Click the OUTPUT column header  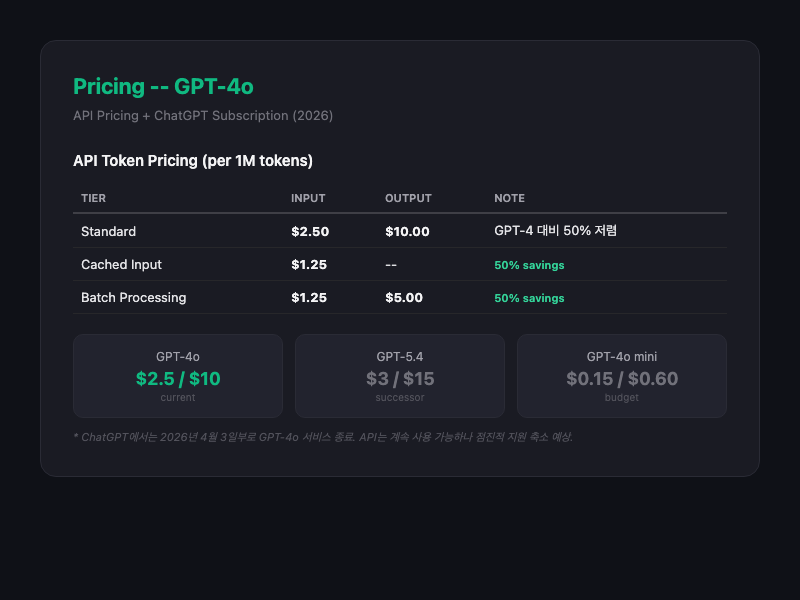[408, 198]
